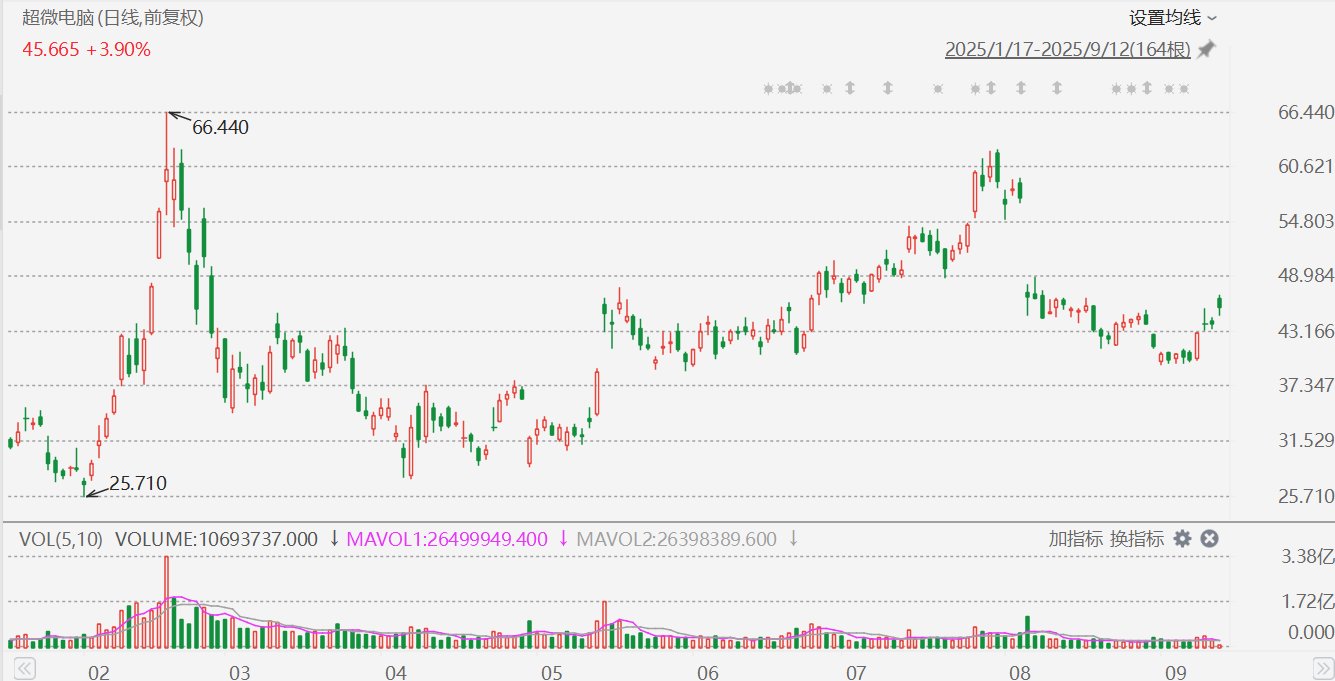
Task: Click the right double-arrow scroll button
Action: [1323, 667]
